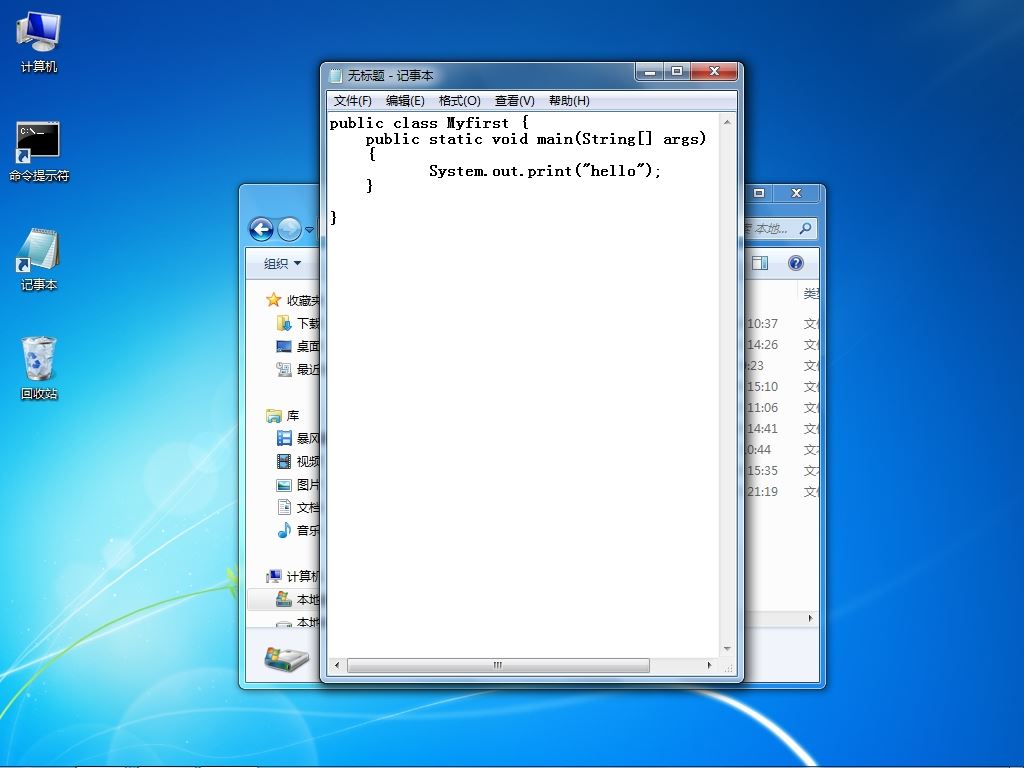Select 最近 places in Explorer sidebar
Image resolution: width=1024 pixels, height=768 pixels.
298,370
